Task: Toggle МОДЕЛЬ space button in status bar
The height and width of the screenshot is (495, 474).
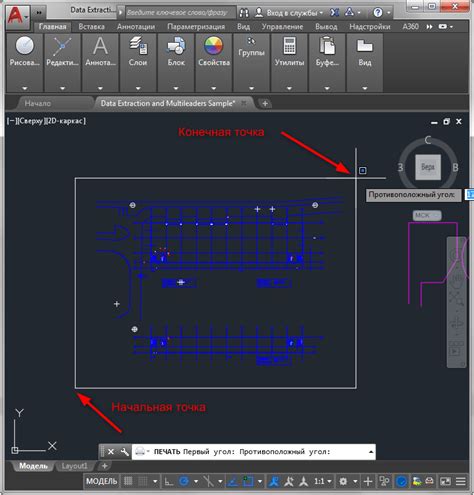Action: pyautogui.click(x=102, y=481)
